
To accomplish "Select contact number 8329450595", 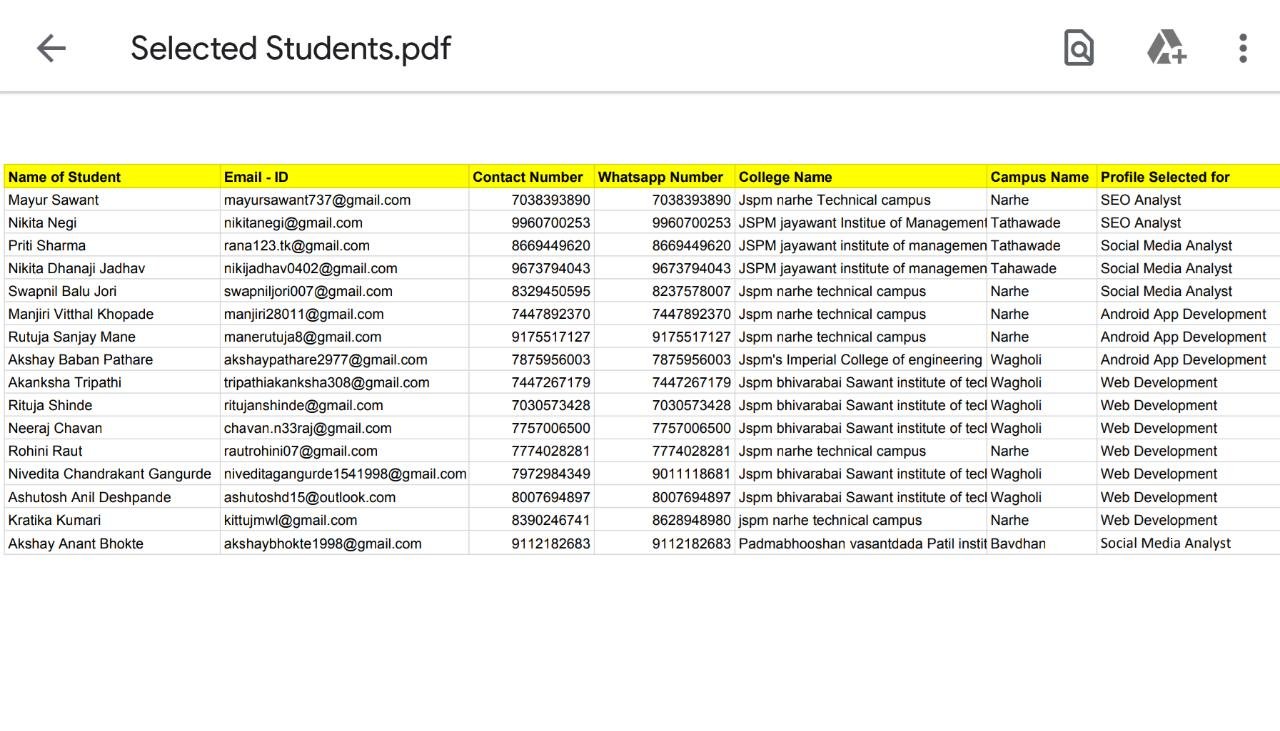I will [551, 291].
